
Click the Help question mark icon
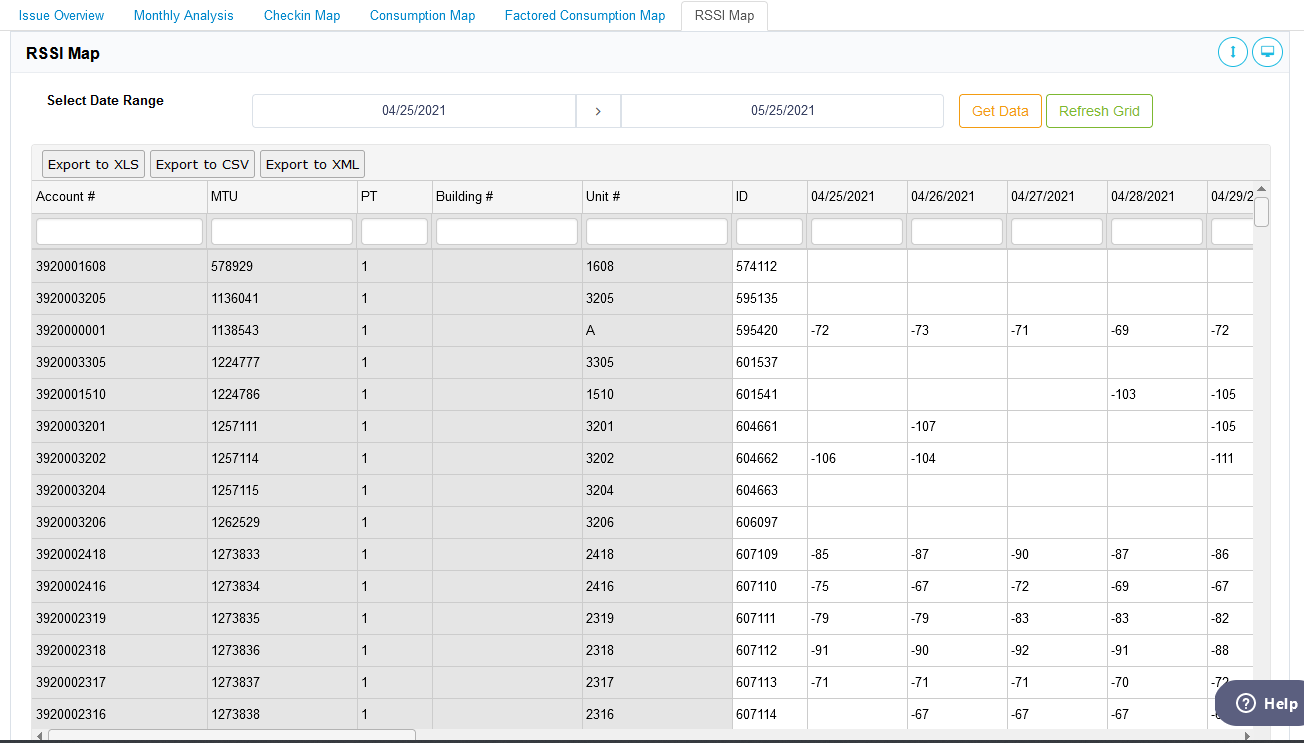coord(1247,702)
